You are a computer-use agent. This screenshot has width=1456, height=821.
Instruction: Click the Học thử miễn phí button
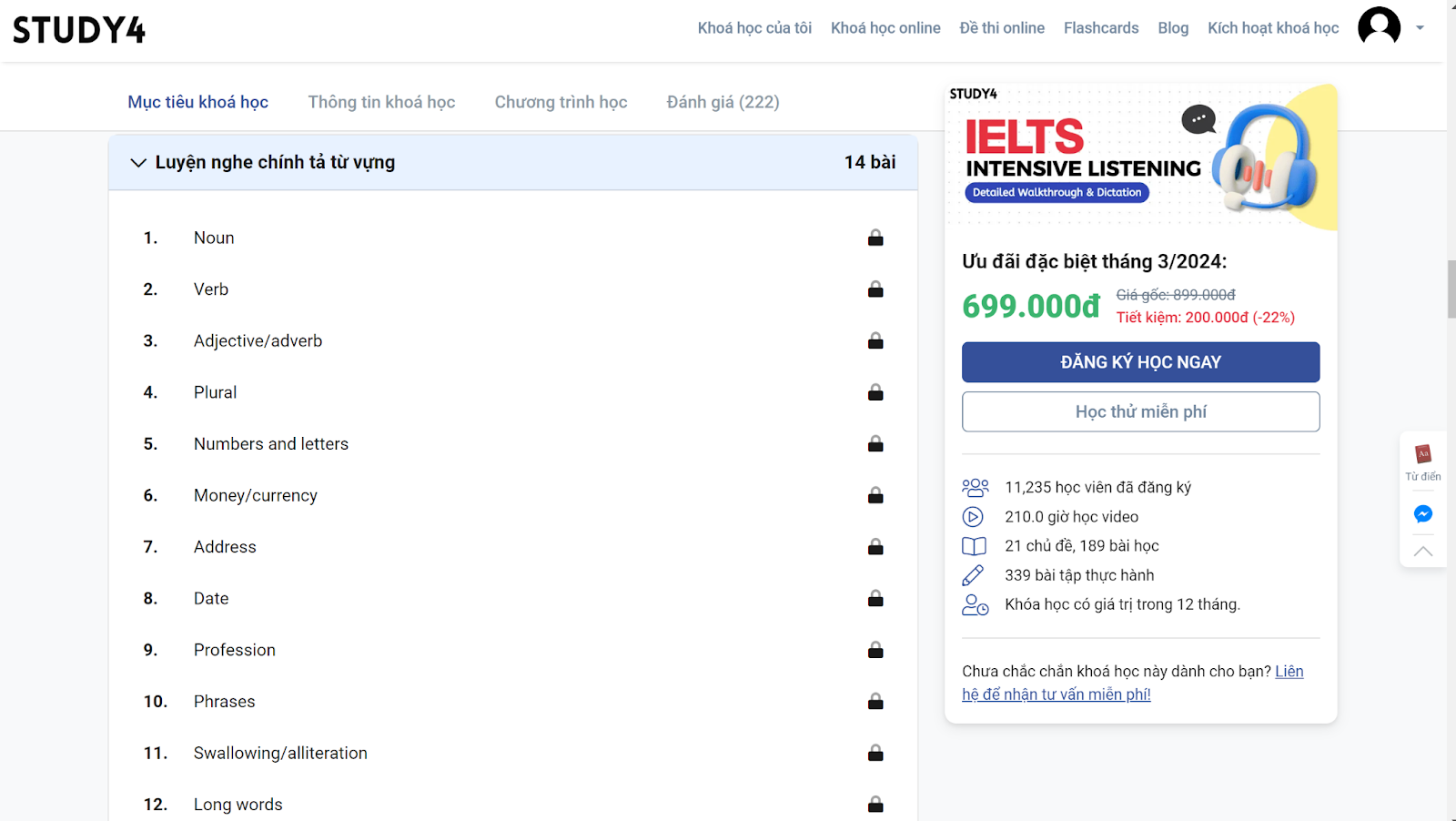point(1140,411)
